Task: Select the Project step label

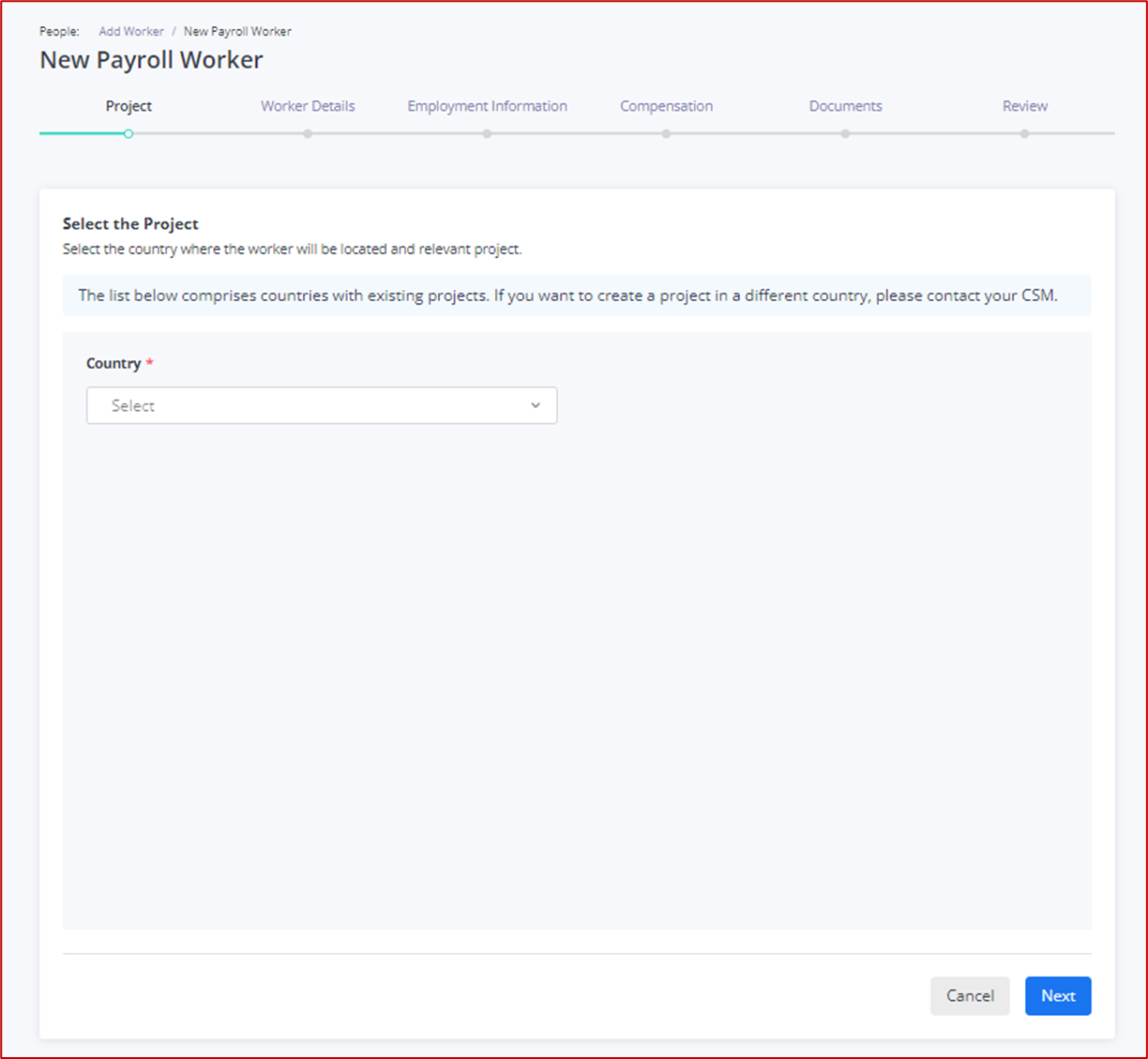Action: point(128,106)
